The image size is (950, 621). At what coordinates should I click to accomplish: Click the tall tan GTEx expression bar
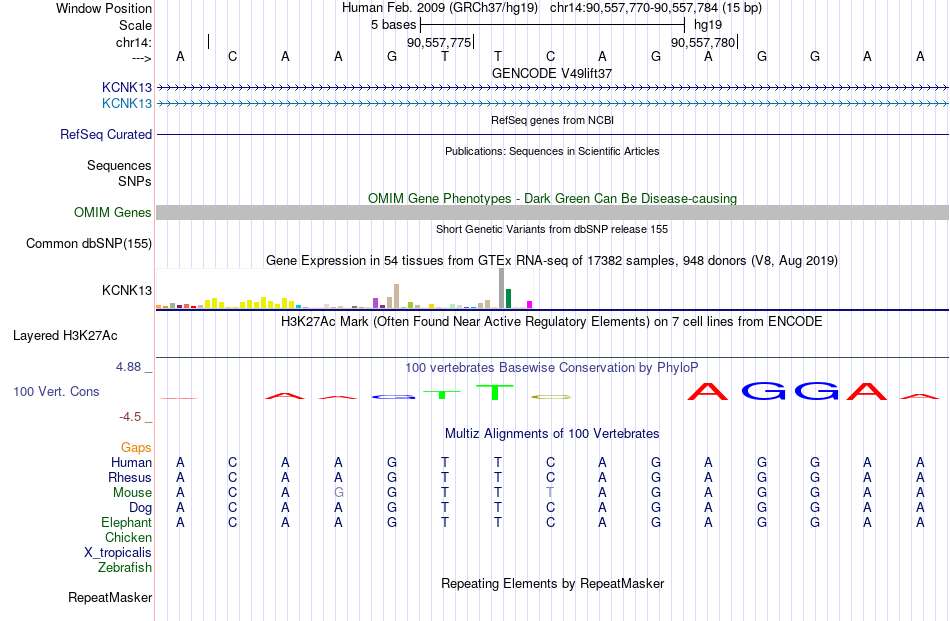coord(396,296)
